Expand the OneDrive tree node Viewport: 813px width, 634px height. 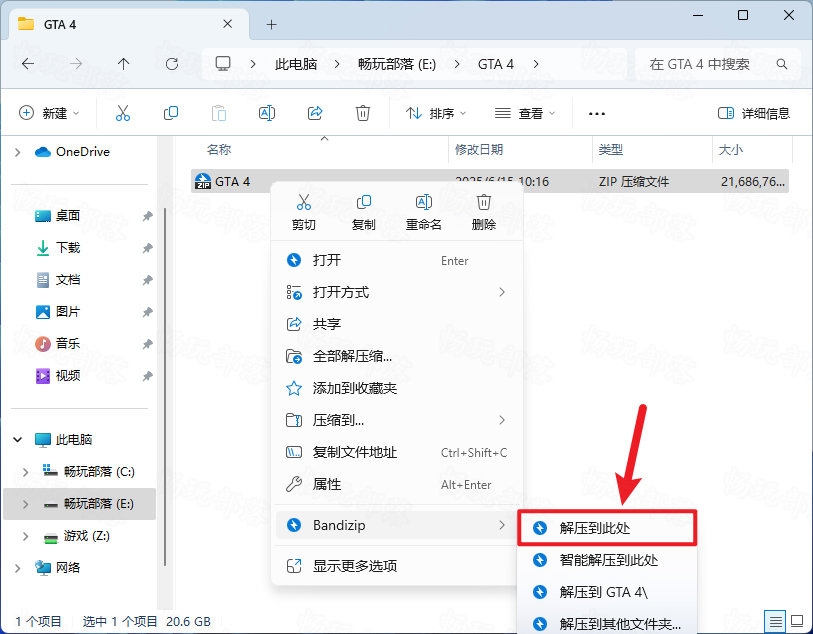[18, 152]
